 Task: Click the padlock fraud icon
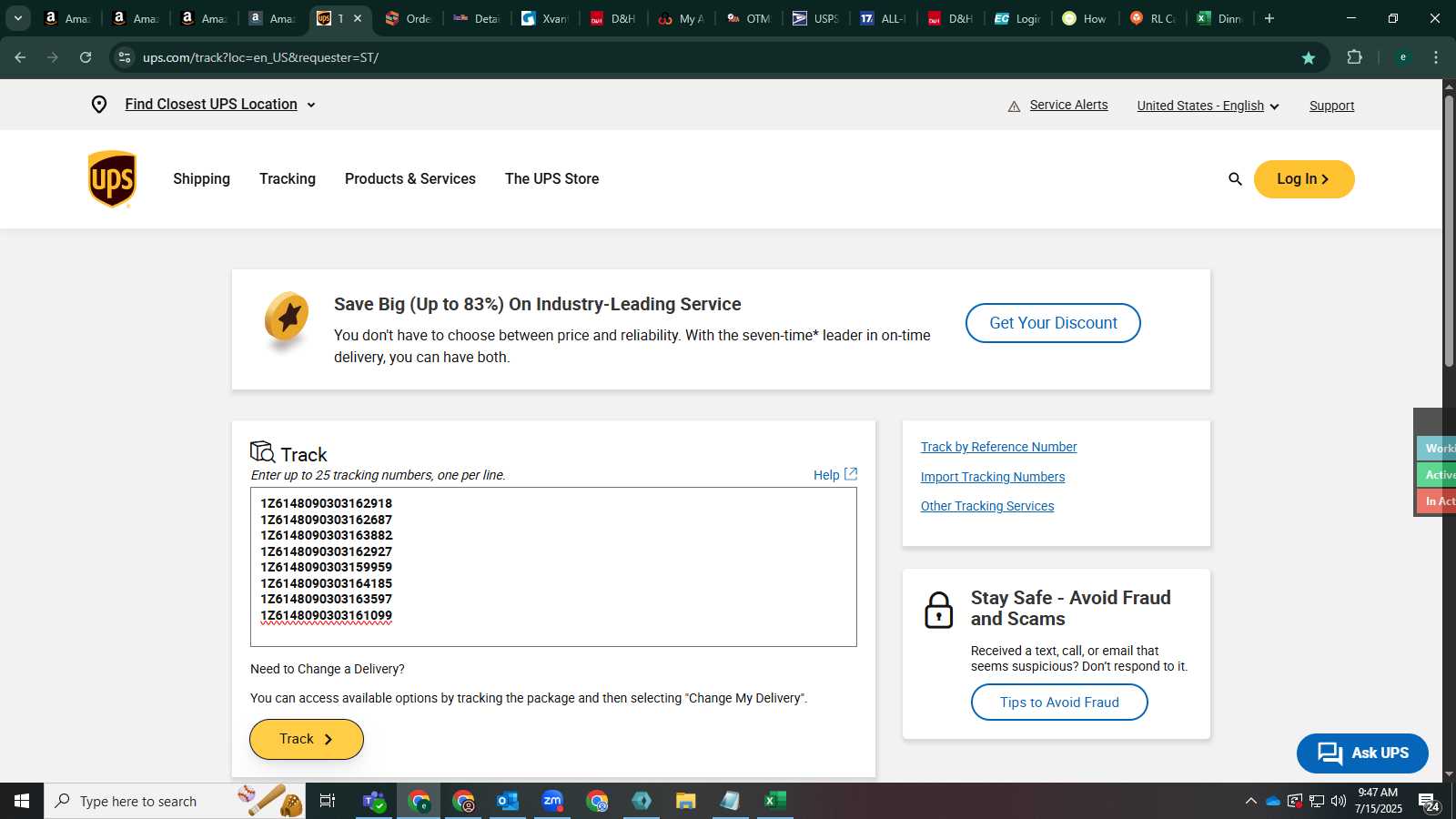938,610
